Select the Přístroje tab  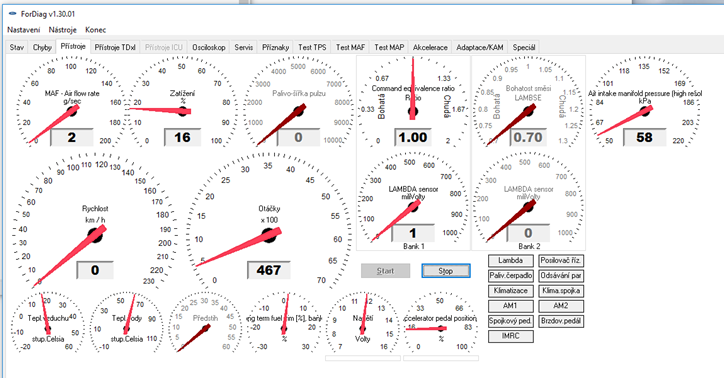(73, 46)
